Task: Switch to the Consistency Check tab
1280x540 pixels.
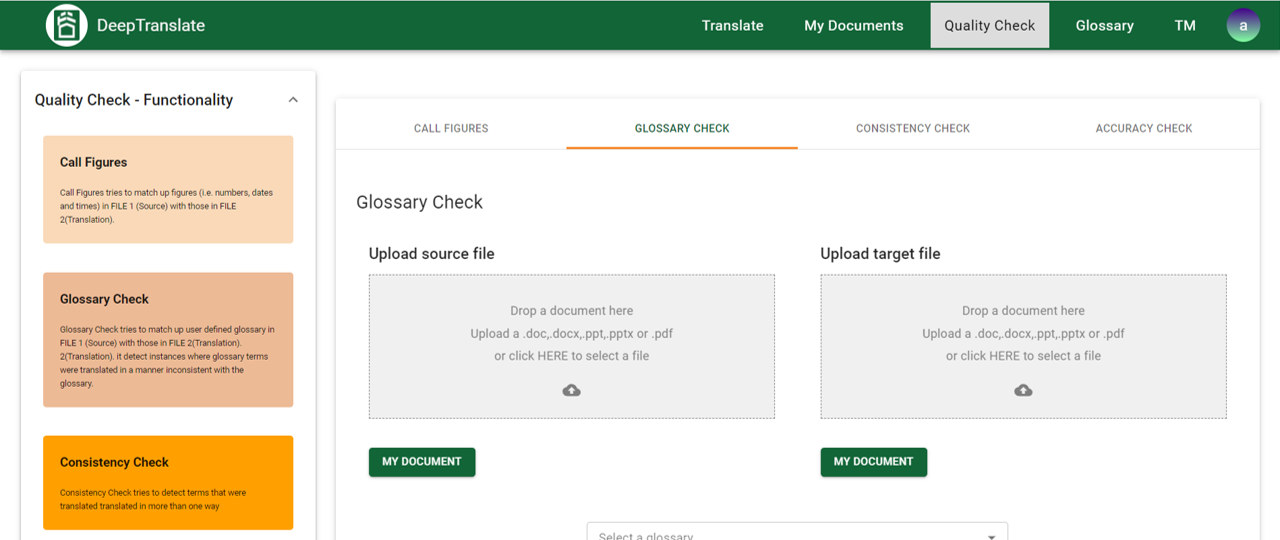Action: click(x=913, y=128)
